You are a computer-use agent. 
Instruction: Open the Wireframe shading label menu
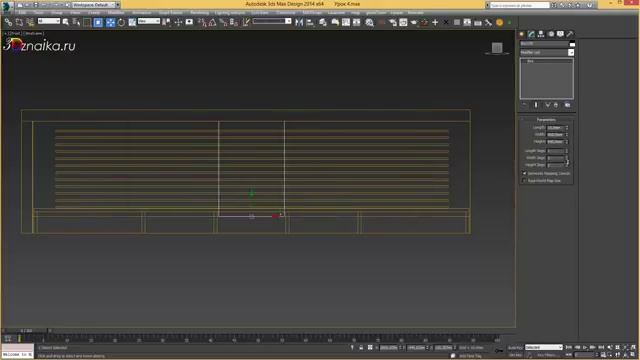point(33,33)
